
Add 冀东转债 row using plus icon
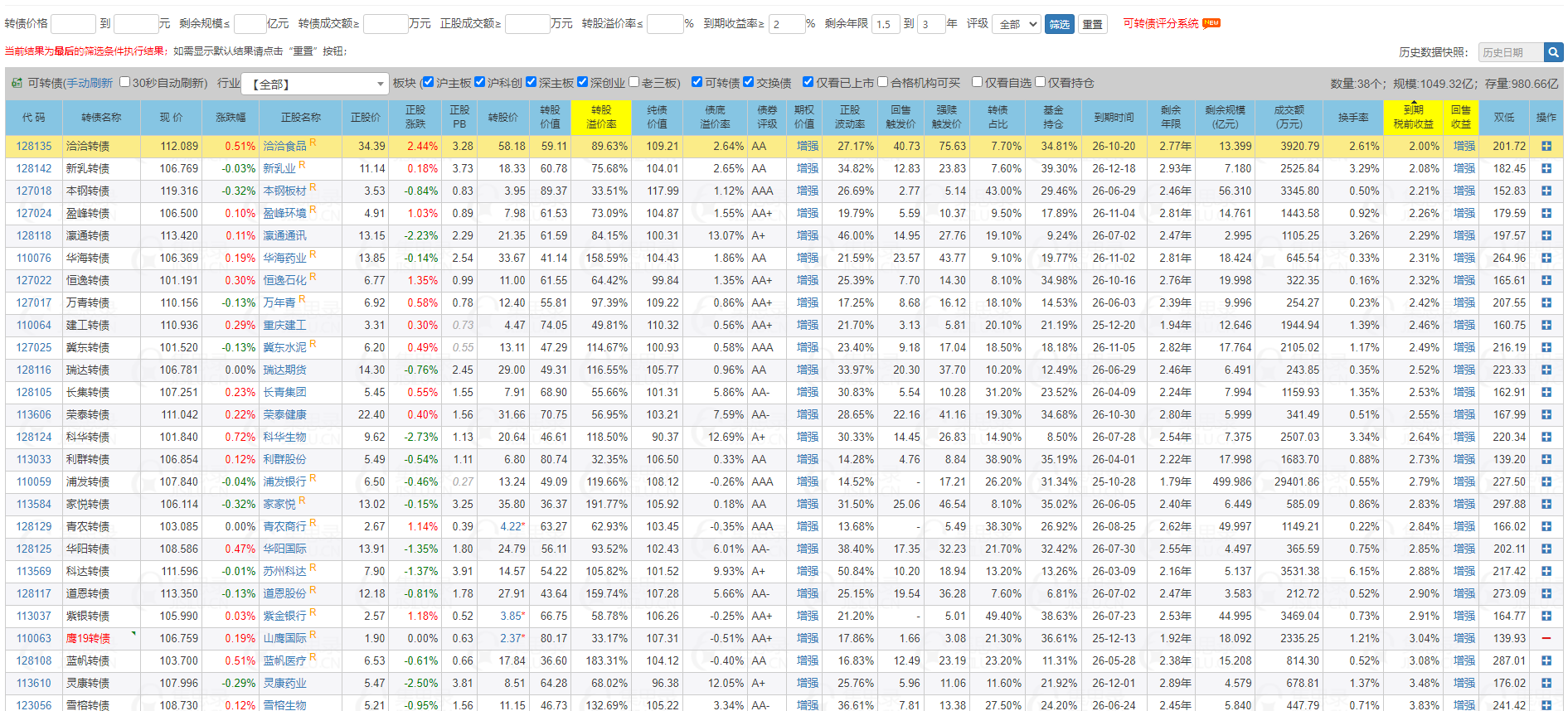point(1546,347)
